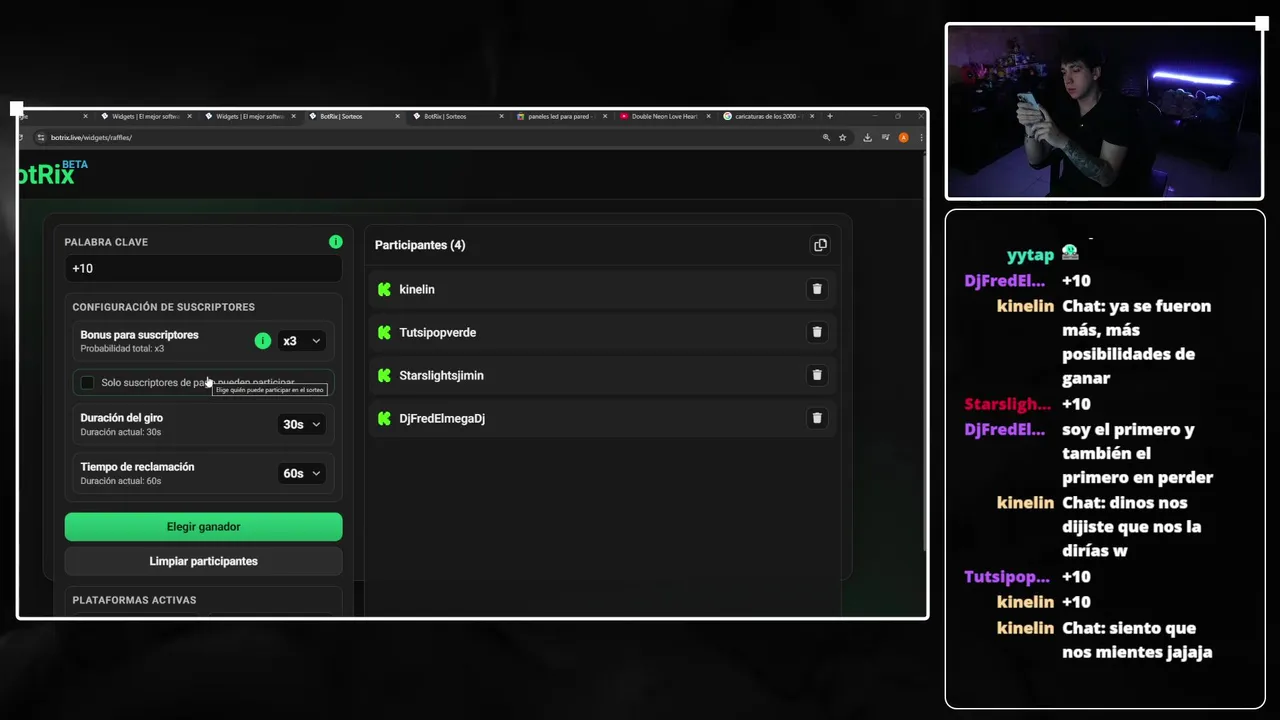Open the x3 subscriber bonus dropdown
1280x720 pixels.
(x=301, y=341)
